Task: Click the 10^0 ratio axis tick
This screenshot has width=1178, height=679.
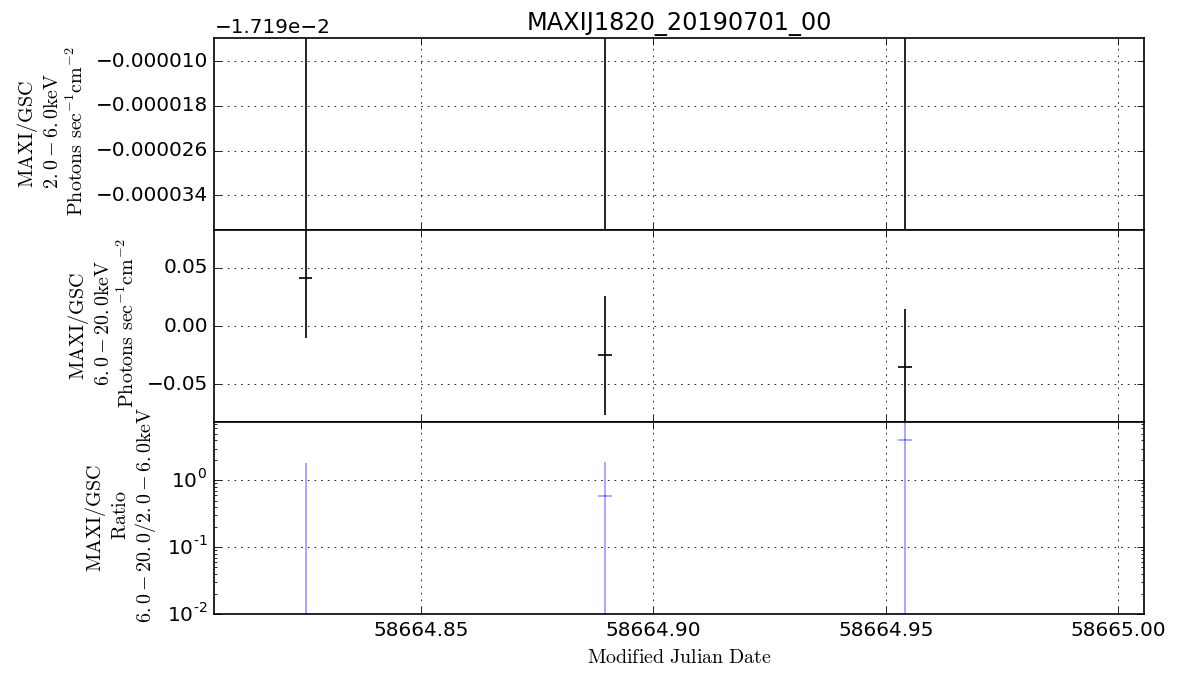Action: [189, 479]
